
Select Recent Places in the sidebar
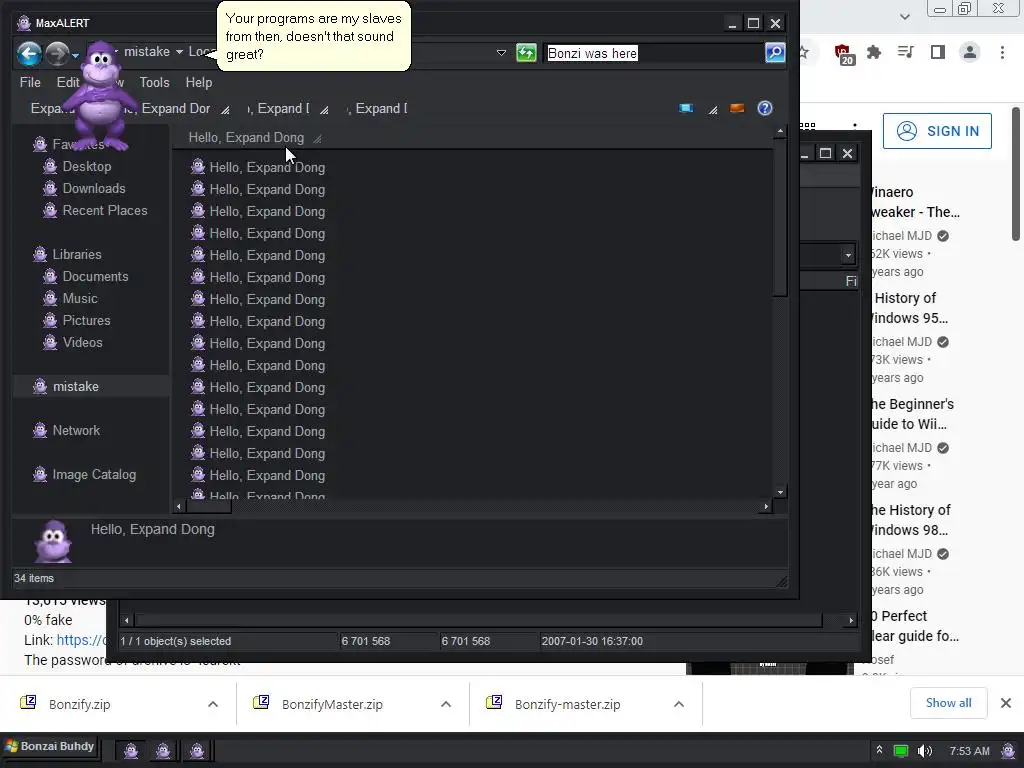coord(105,211)
